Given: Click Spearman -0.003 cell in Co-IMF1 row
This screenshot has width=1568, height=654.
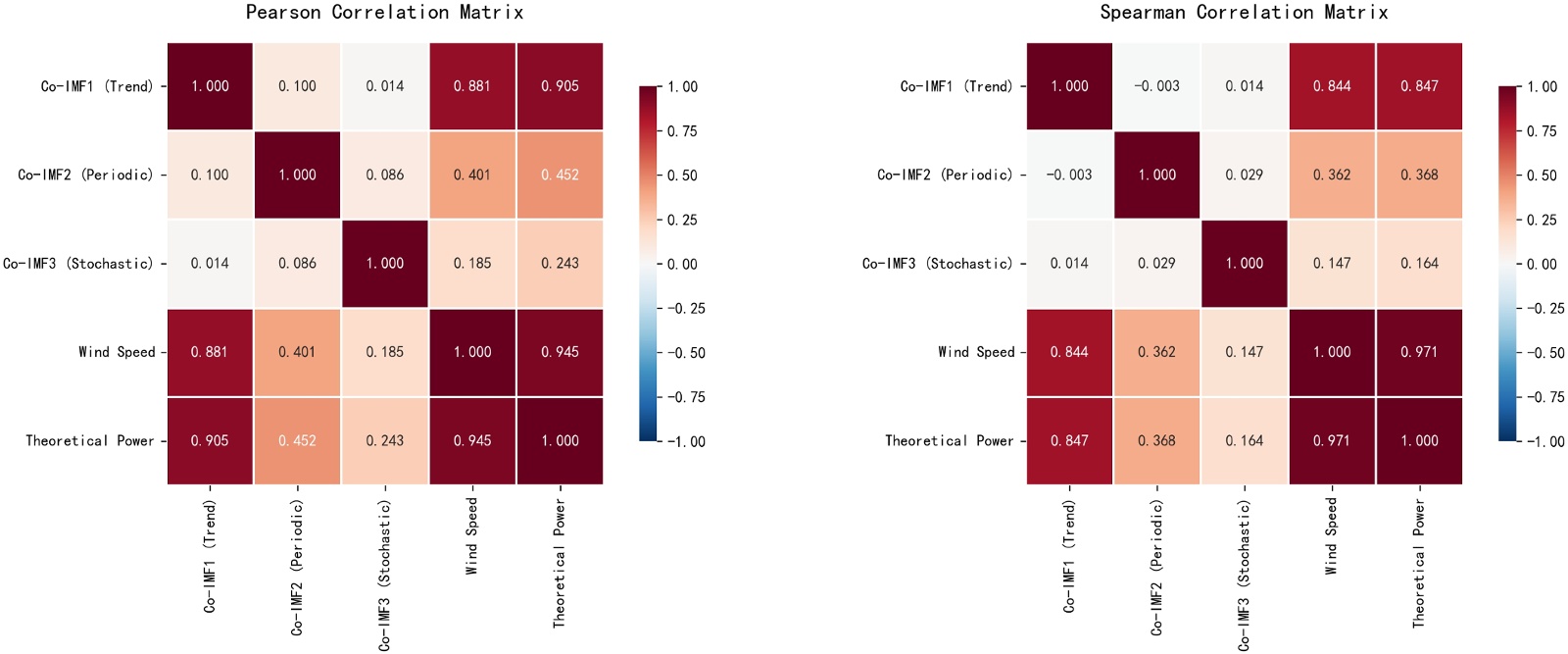Looking at the screenshot, I should click(x=1156, y=86).
